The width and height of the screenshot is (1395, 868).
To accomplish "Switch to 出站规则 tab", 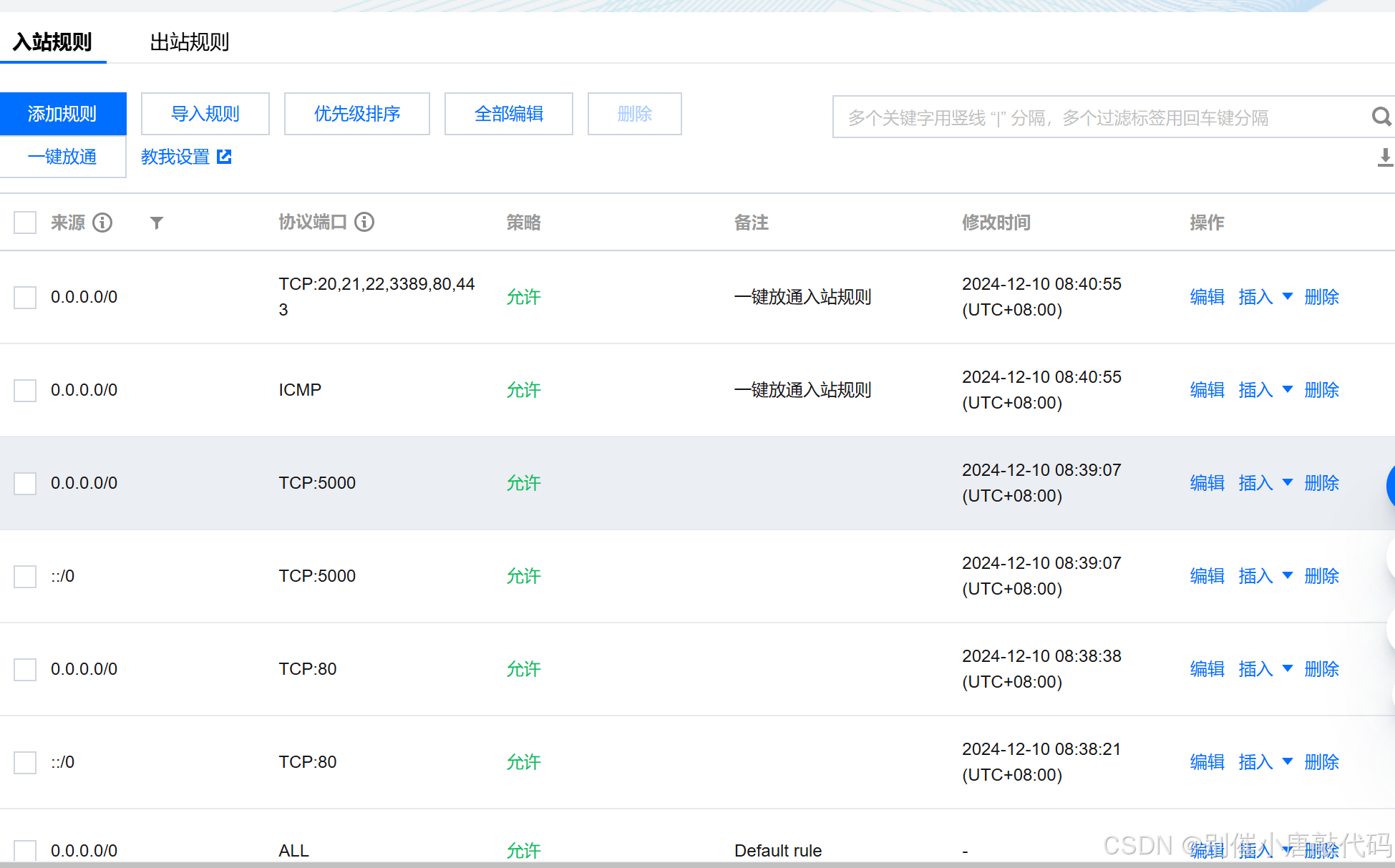I will tap(189, 42).
